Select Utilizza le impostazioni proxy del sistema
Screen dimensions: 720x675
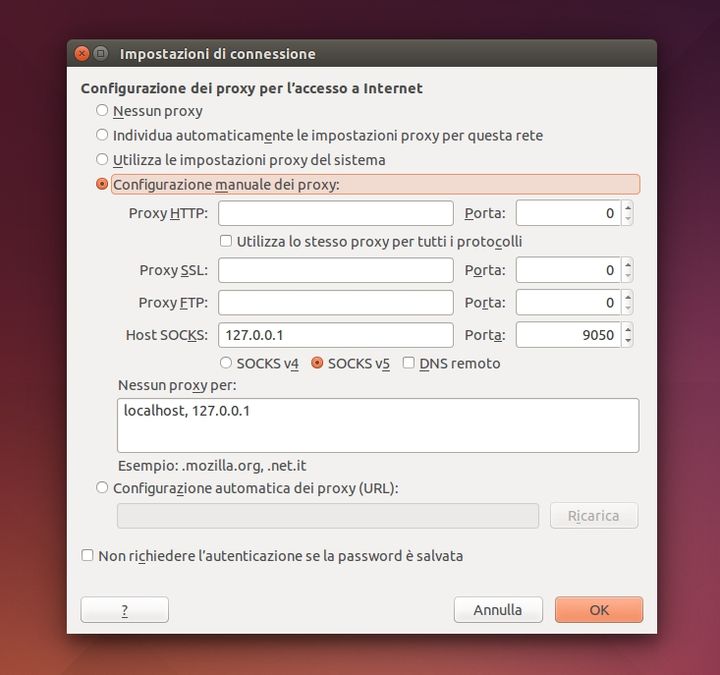(102, 159)
